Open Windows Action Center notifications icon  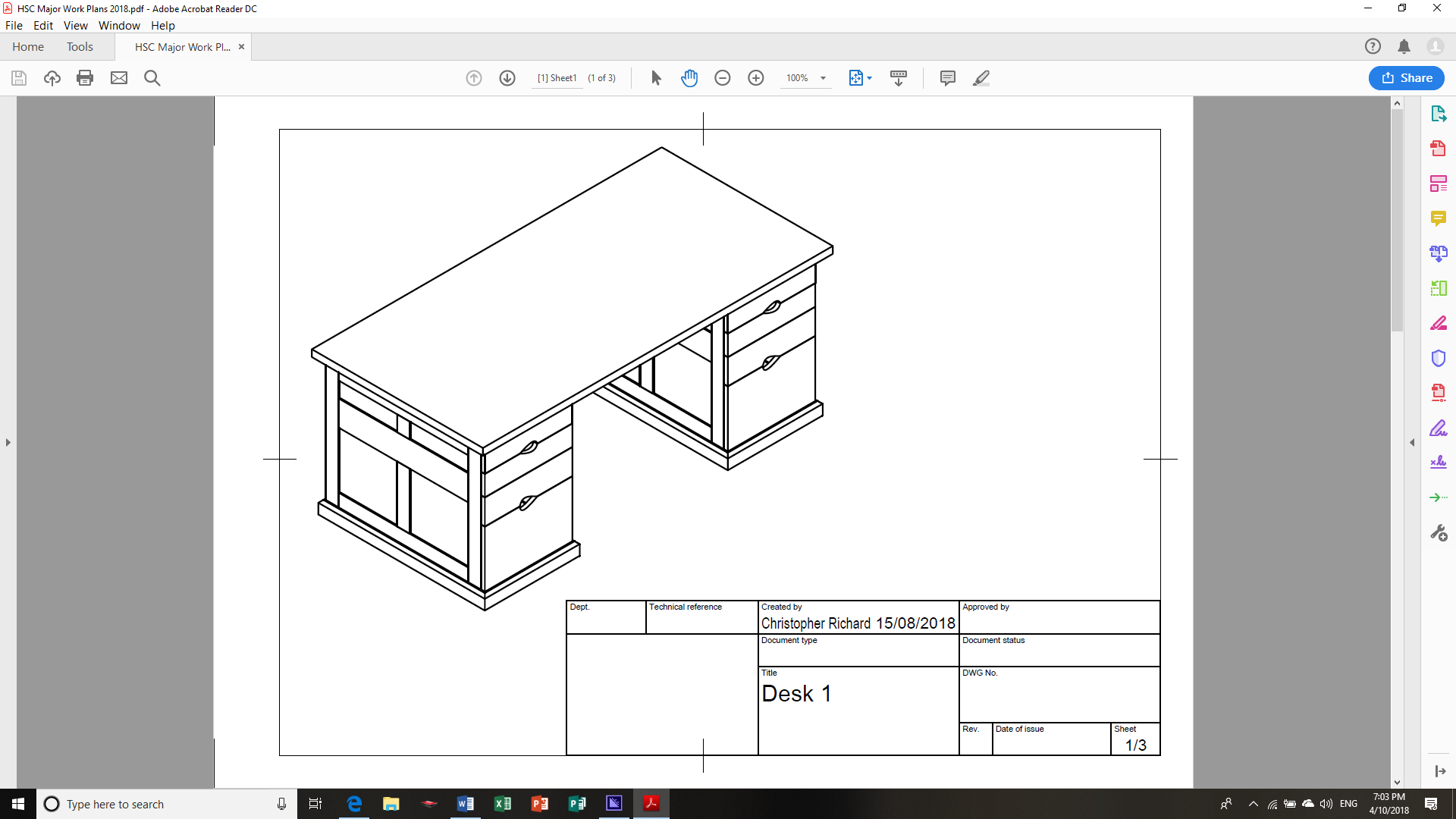[1431, 804]
